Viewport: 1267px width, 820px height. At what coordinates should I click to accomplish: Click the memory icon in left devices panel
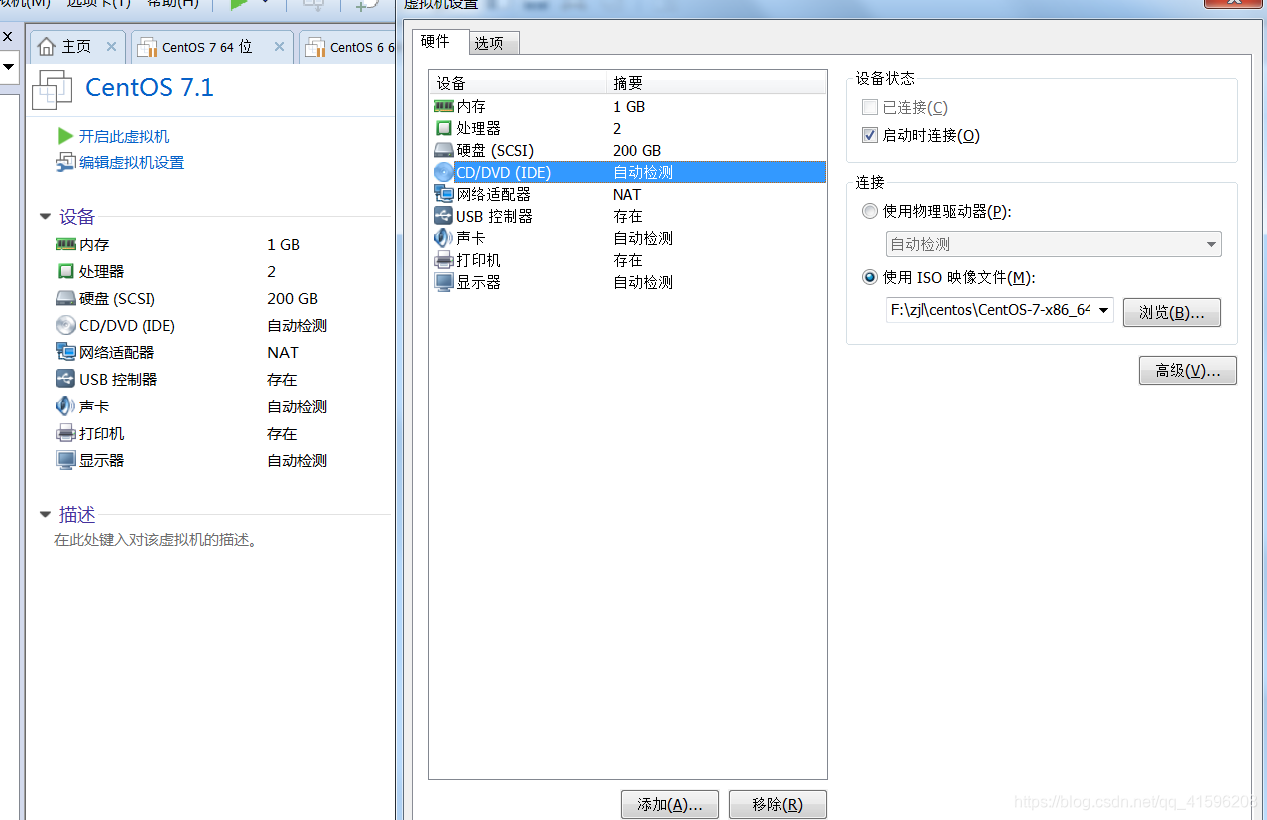[x=65, y=244]
